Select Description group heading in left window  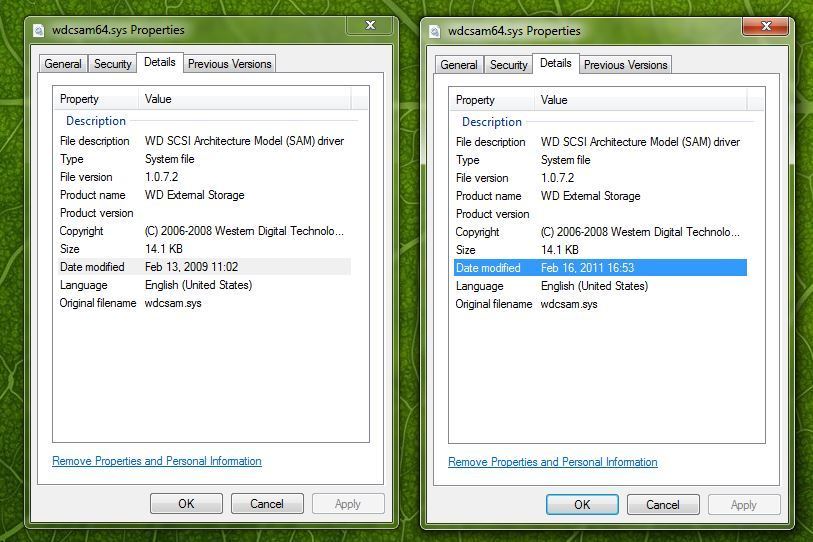coord(96,121)
